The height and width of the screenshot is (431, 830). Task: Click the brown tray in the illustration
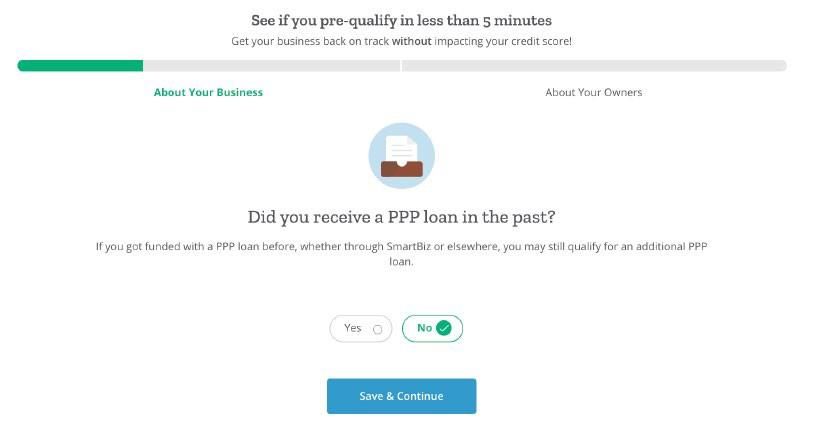click(x=402, y=169)
